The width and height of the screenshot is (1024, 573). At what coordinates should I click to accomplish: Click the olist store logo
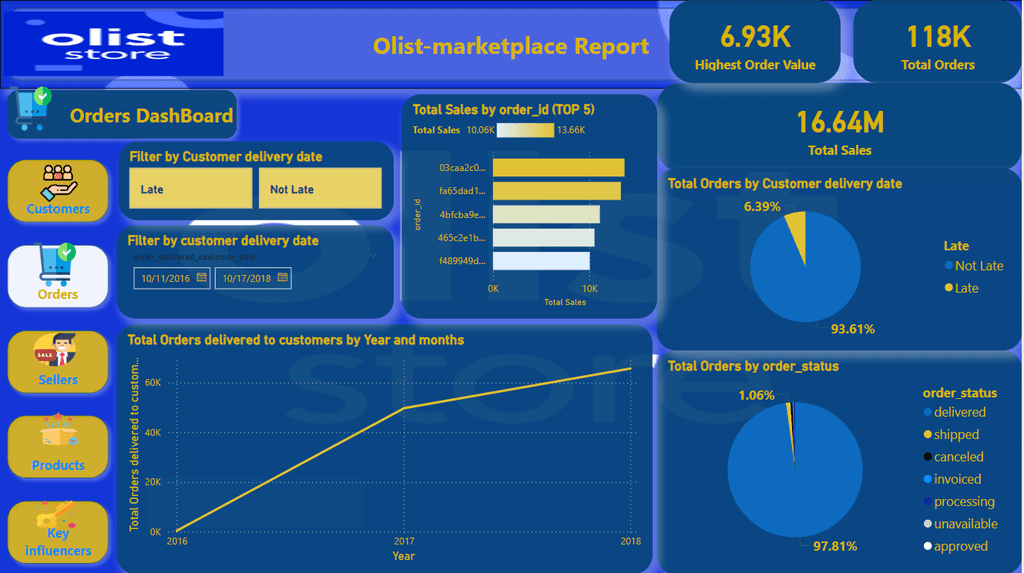point(114,44)
